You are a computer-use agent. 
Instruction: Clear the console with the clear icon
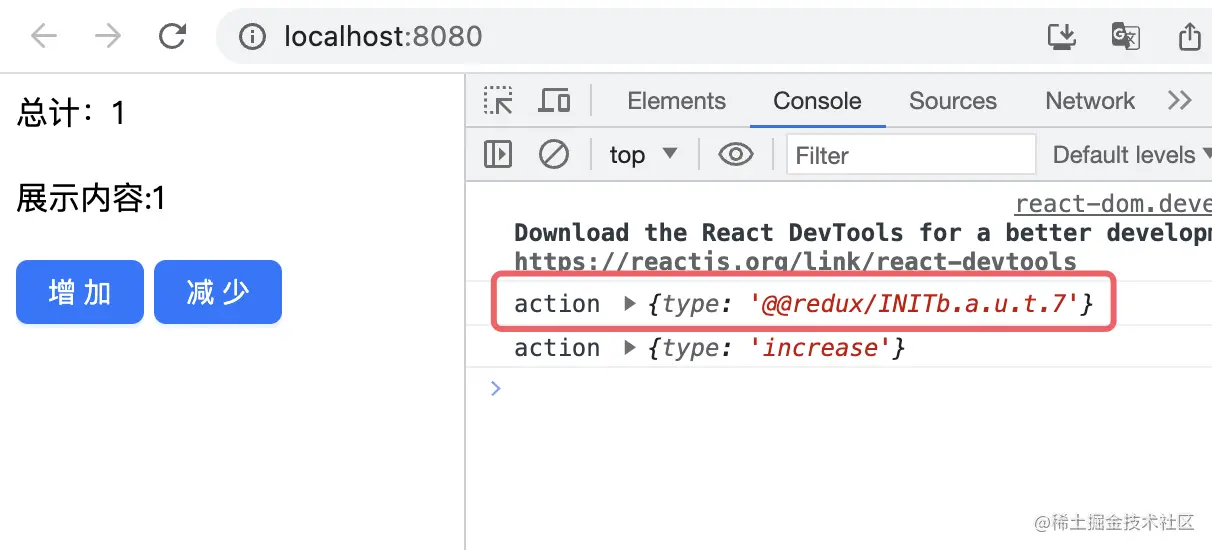click(554, 155)
